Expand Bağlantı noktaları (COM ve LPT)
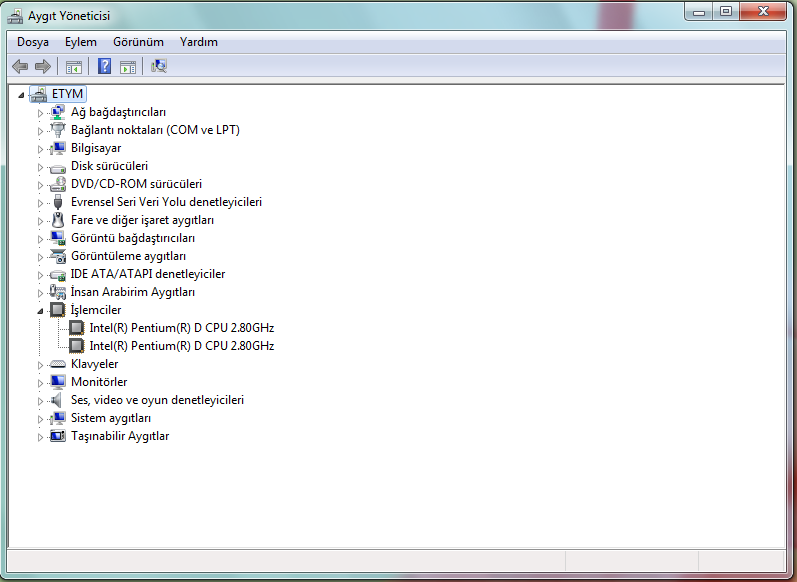 (40, 131)
